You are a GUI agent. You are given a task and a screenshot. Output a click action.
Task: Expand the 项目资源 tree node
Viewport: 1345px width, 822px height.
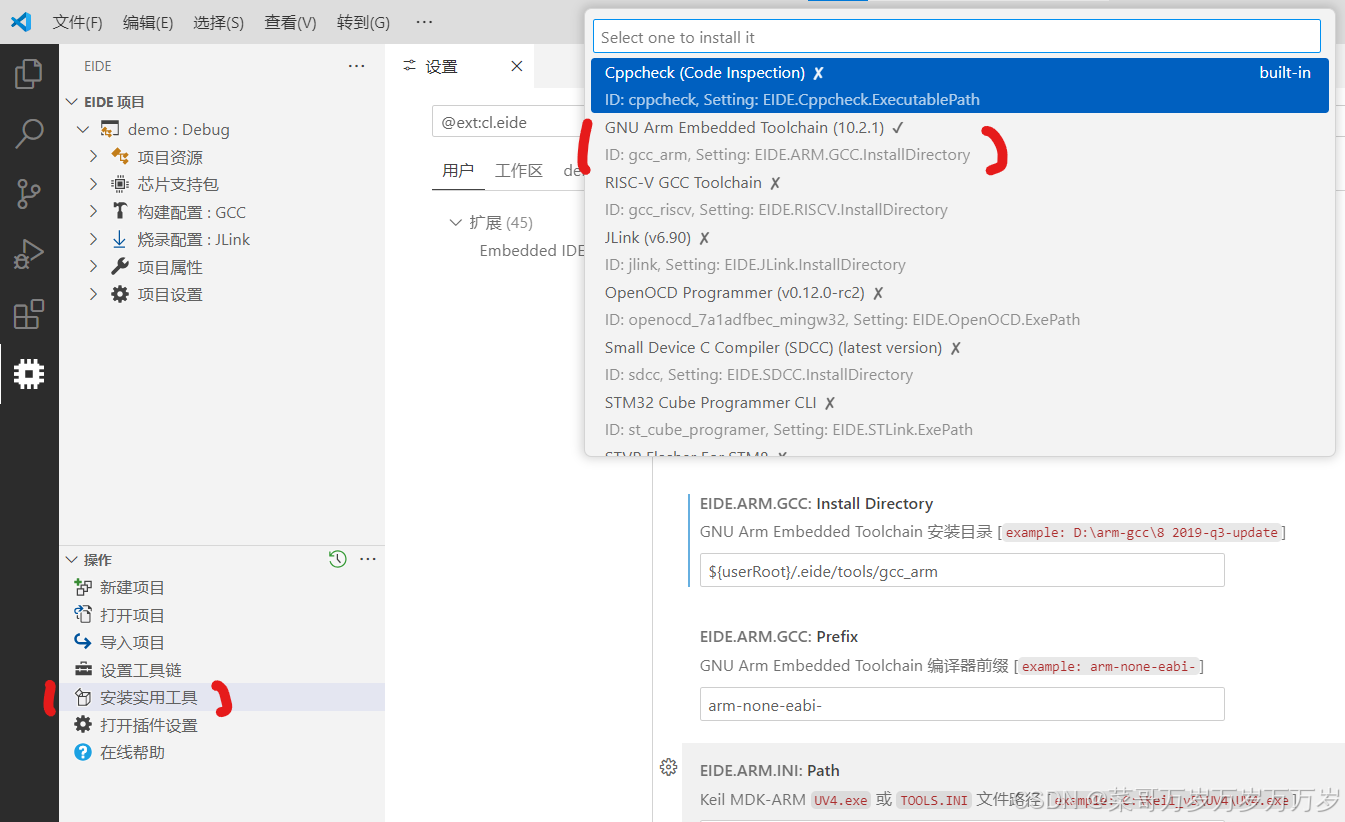point(93,157)
